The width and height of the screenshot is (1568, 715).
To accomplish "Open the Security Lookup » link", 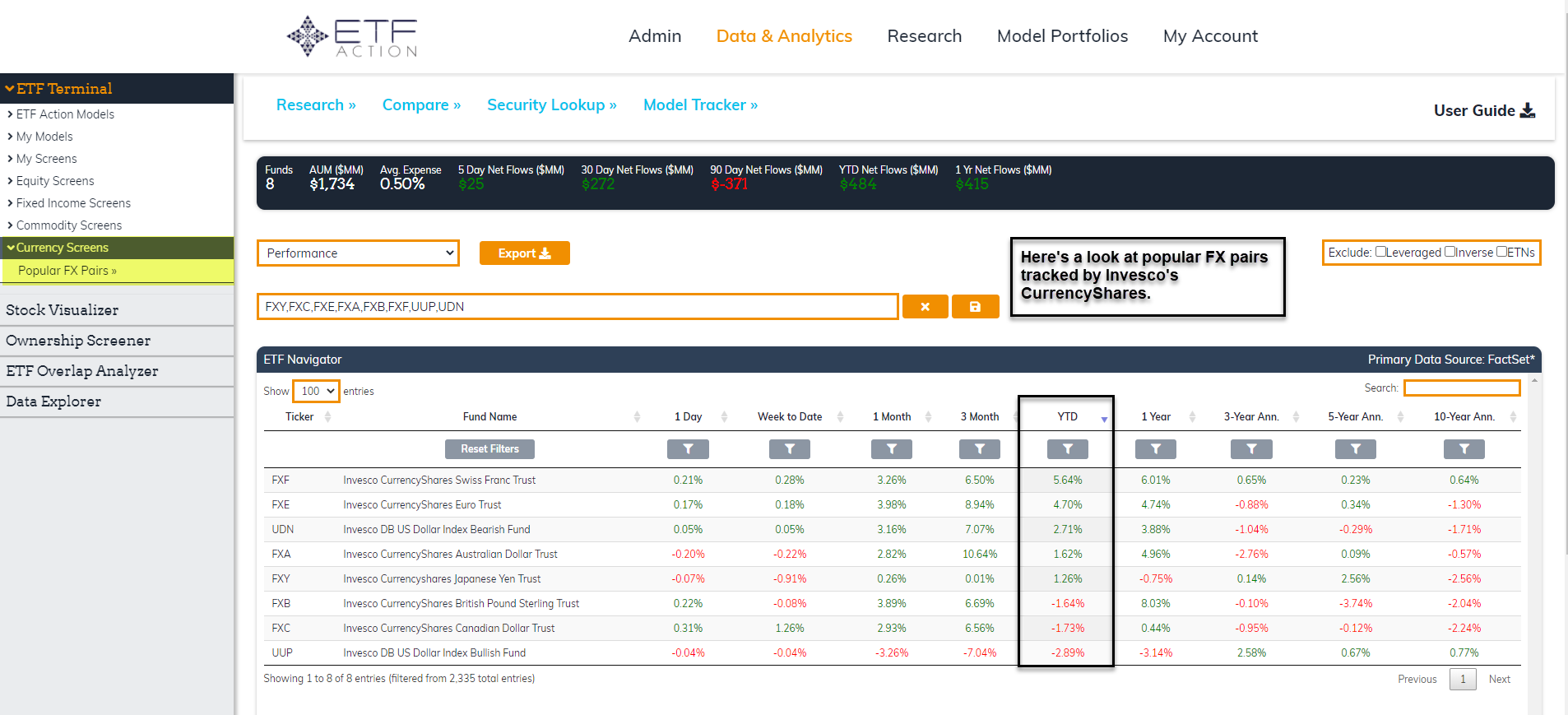I will [552, 105].
